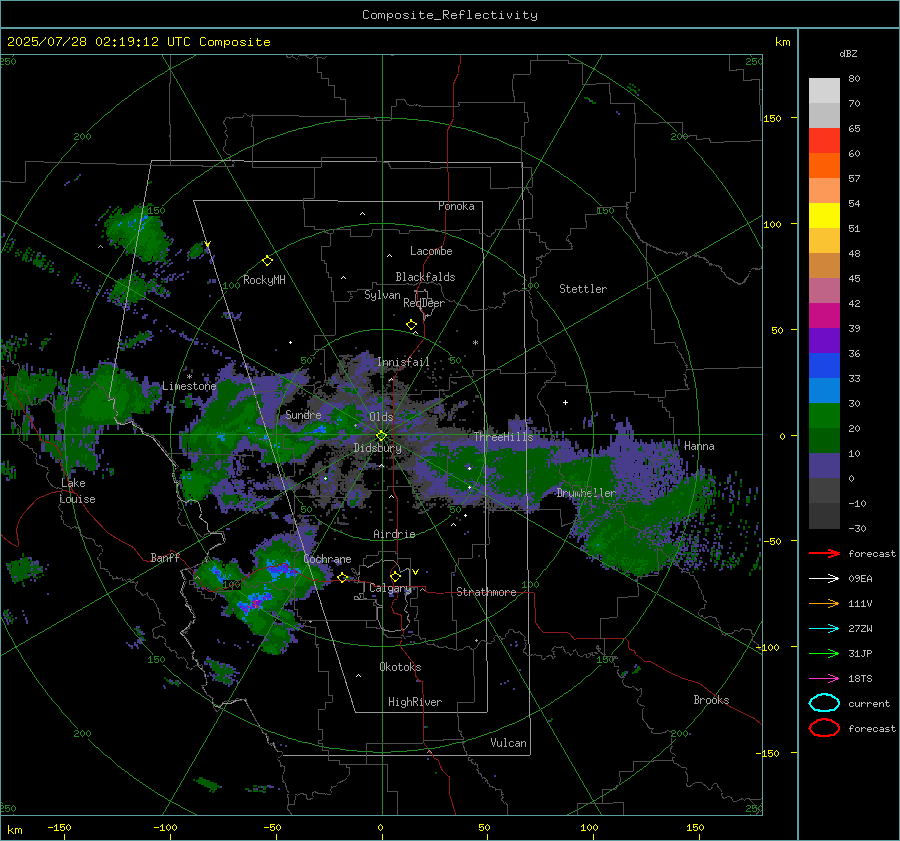Pick the orange swatch beside 60 dBZ

pos(824,165)
